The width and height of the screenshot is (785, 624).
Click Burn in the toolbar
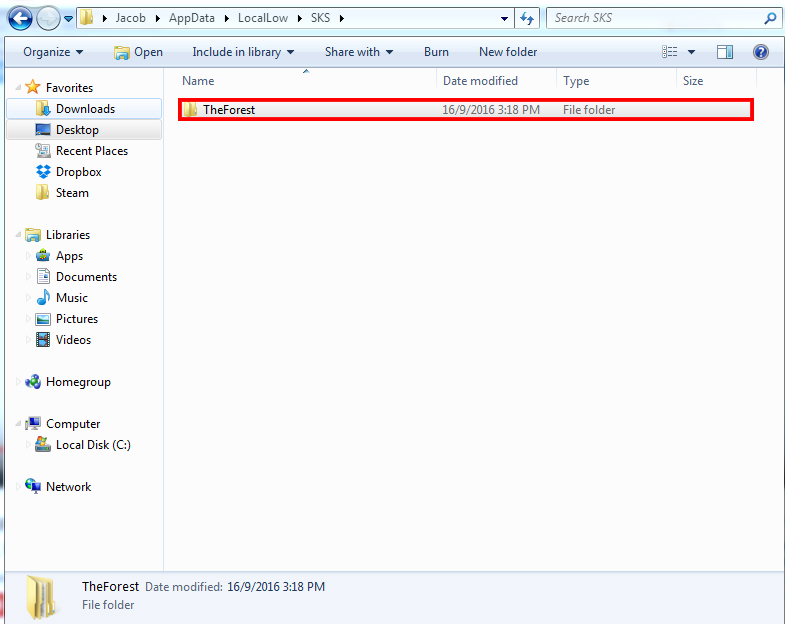tap(436, 52)
